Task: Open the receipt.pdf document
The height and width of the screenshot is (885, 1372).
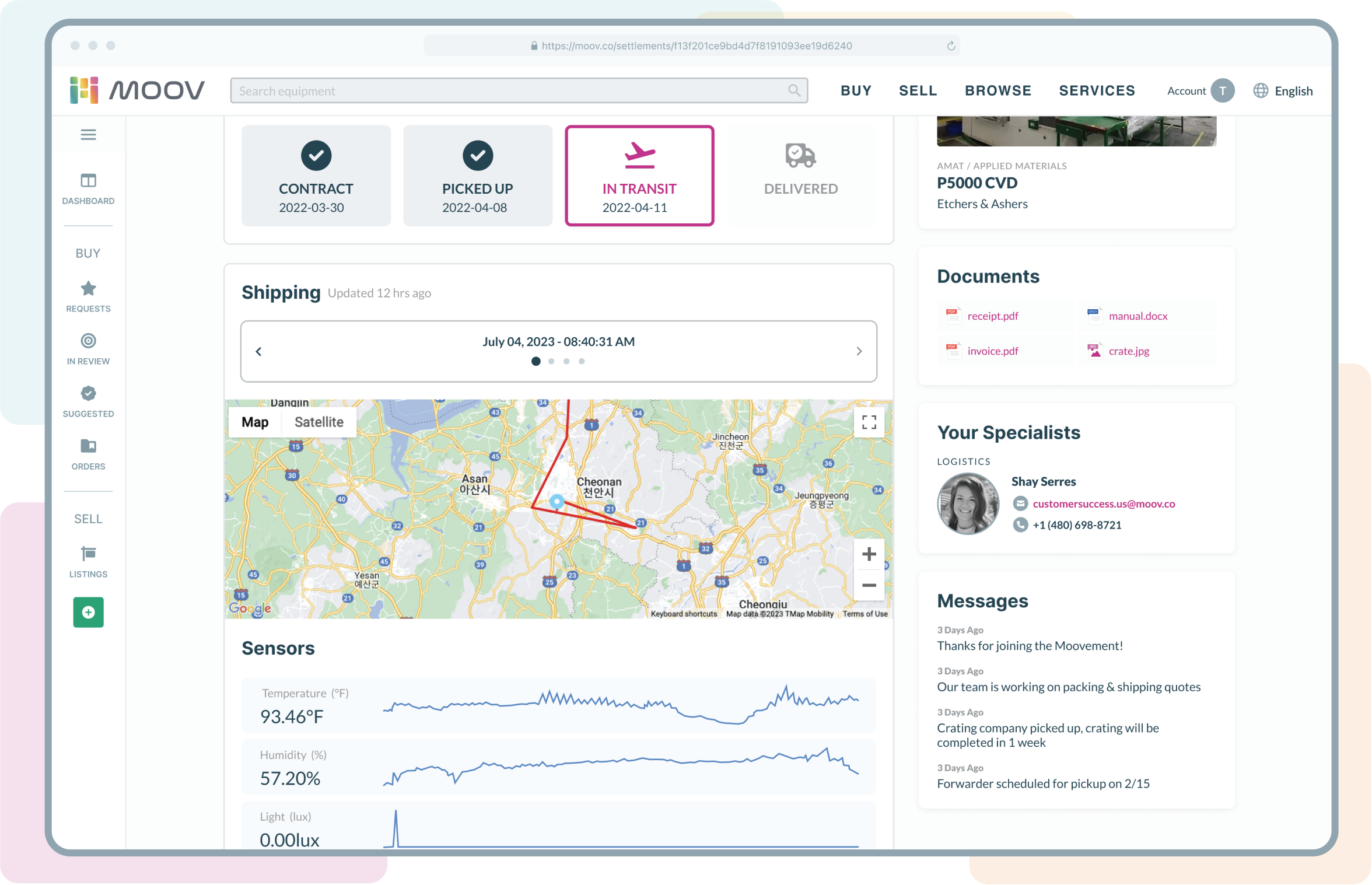Action: (x=992, y=316)
